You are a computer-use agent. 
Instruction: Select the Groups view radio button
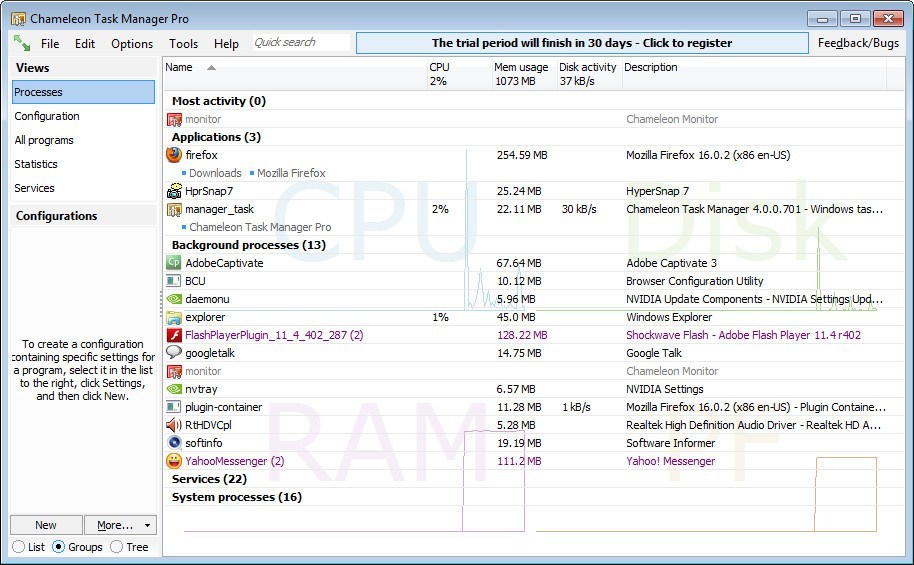[x=58, y=547]
